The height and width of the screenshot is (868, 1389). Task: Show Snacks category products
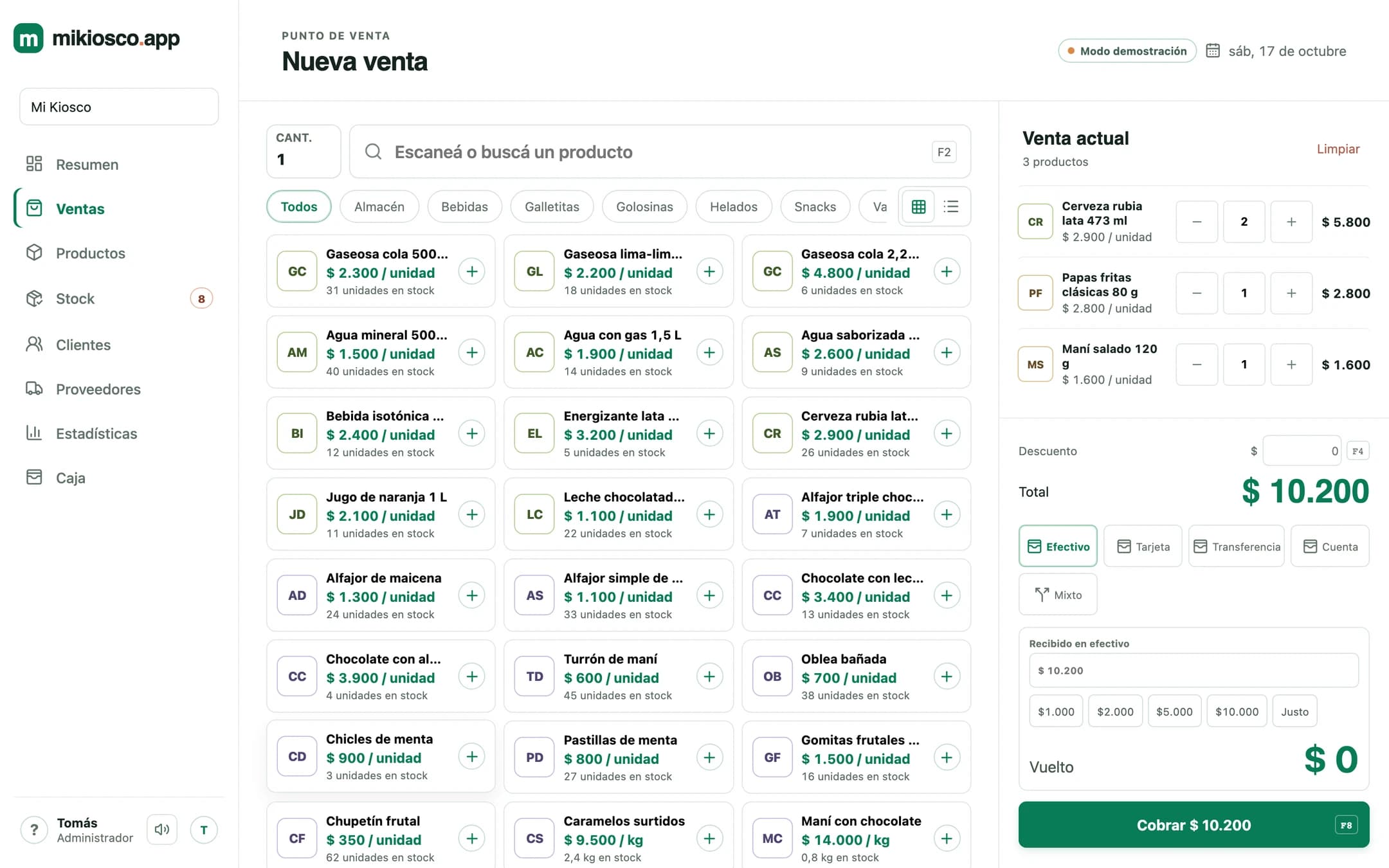[815, 206]
